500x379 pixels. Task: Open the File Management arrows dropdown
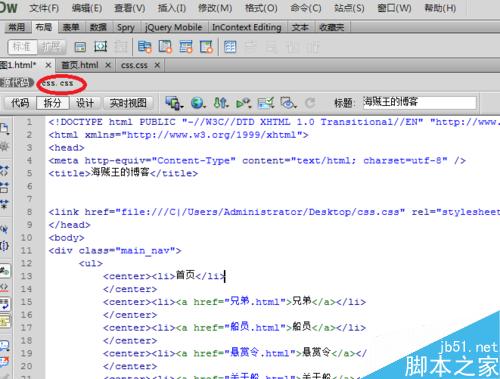click(x=221, y=103)
